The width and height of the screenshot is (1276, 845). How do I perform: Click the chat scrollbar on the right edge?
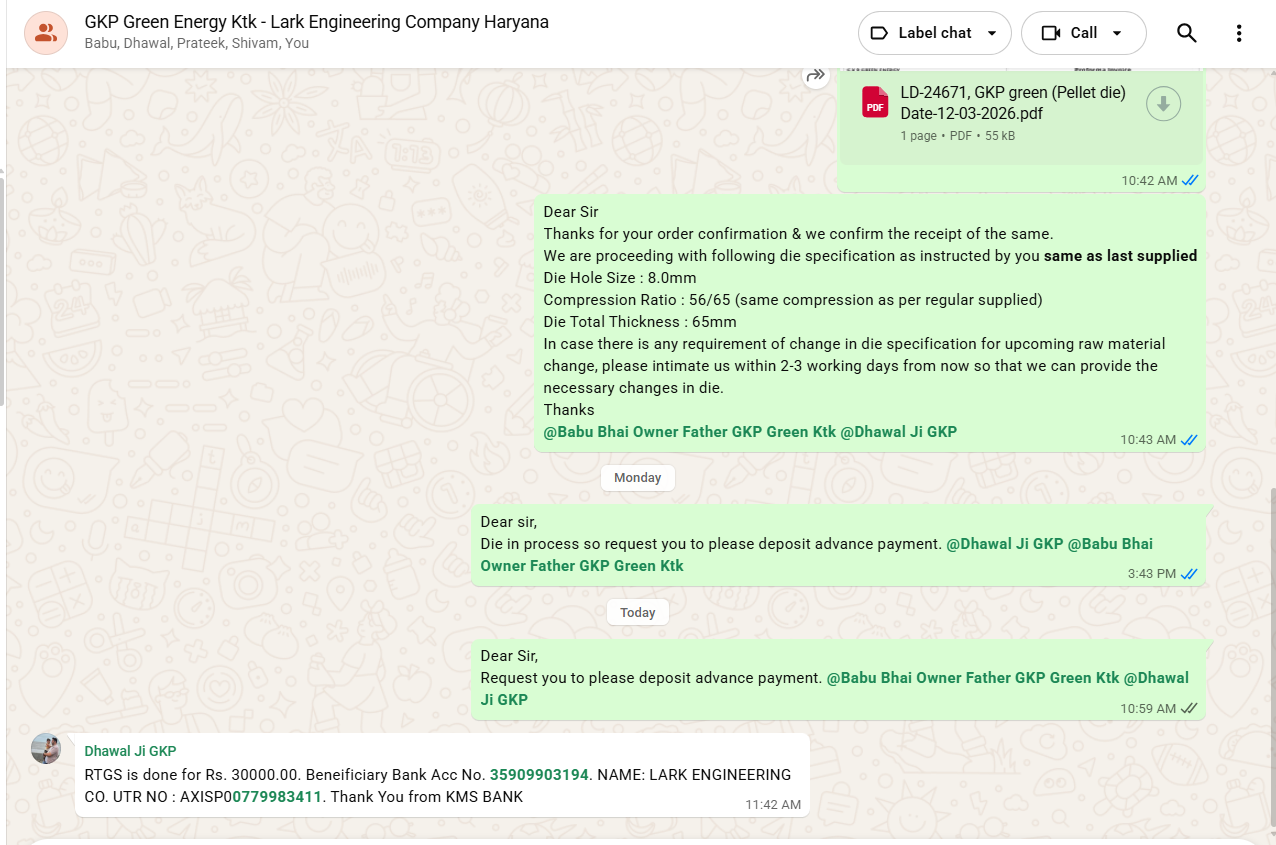point(1272,650)
